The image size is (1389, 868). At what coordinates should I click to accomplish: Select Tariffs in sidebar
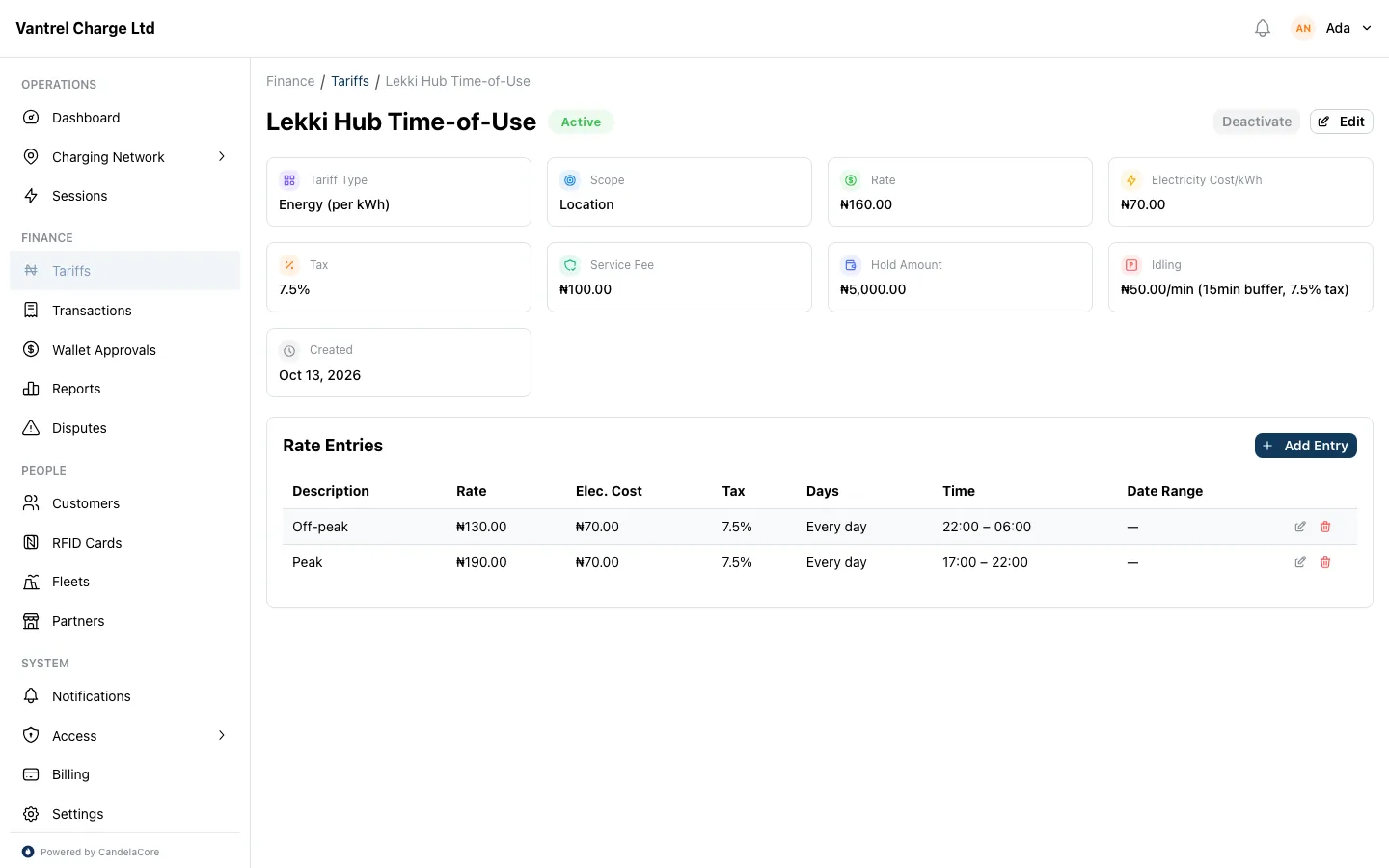coord(124,271)
